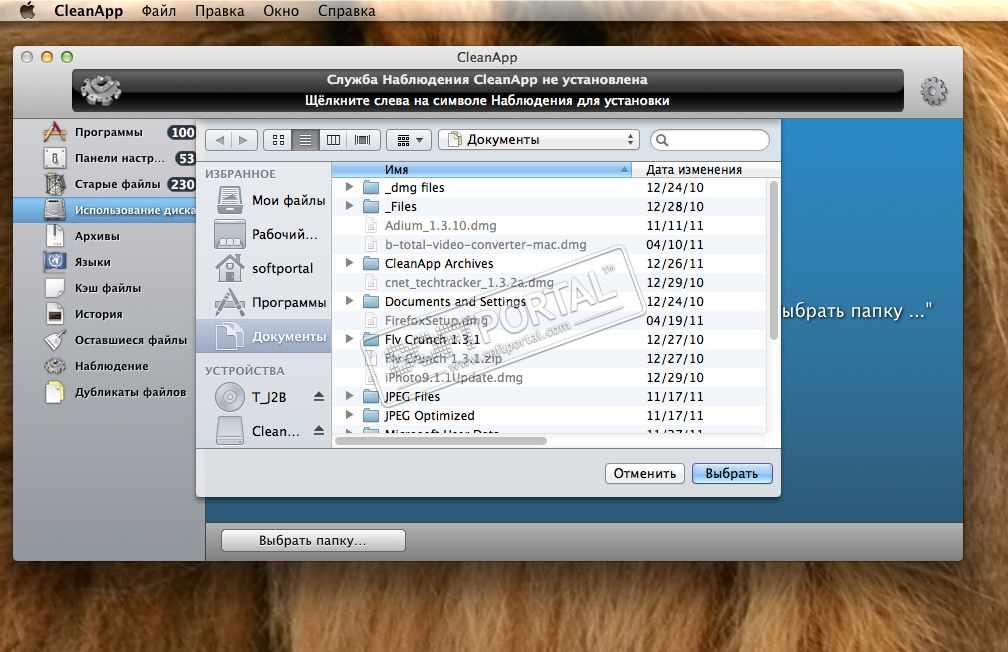Screen dimensions: 1008x652
Task: Click the horizontal scrollbar of file list
Action: pyautogui.click(x=441, y=441)
